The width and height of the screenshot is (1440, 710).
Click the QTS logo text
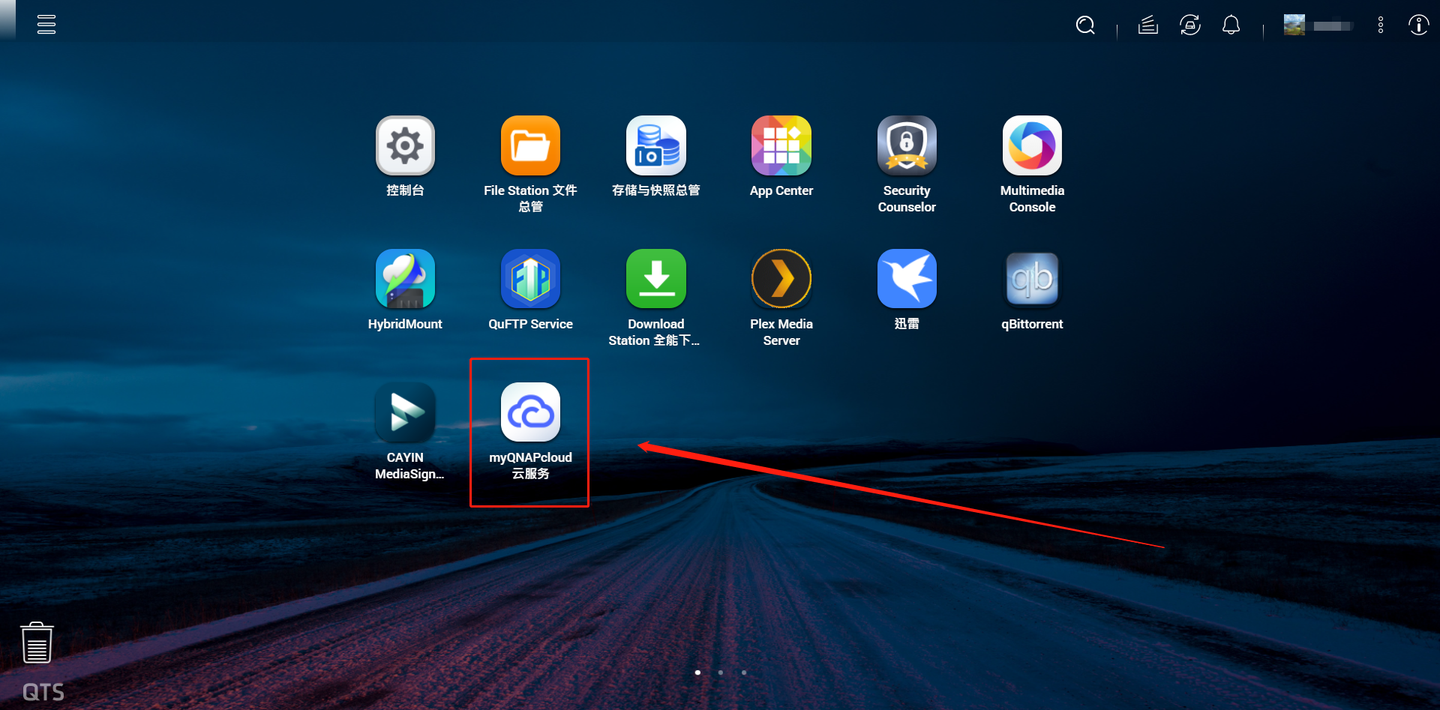tap(43, 692)
